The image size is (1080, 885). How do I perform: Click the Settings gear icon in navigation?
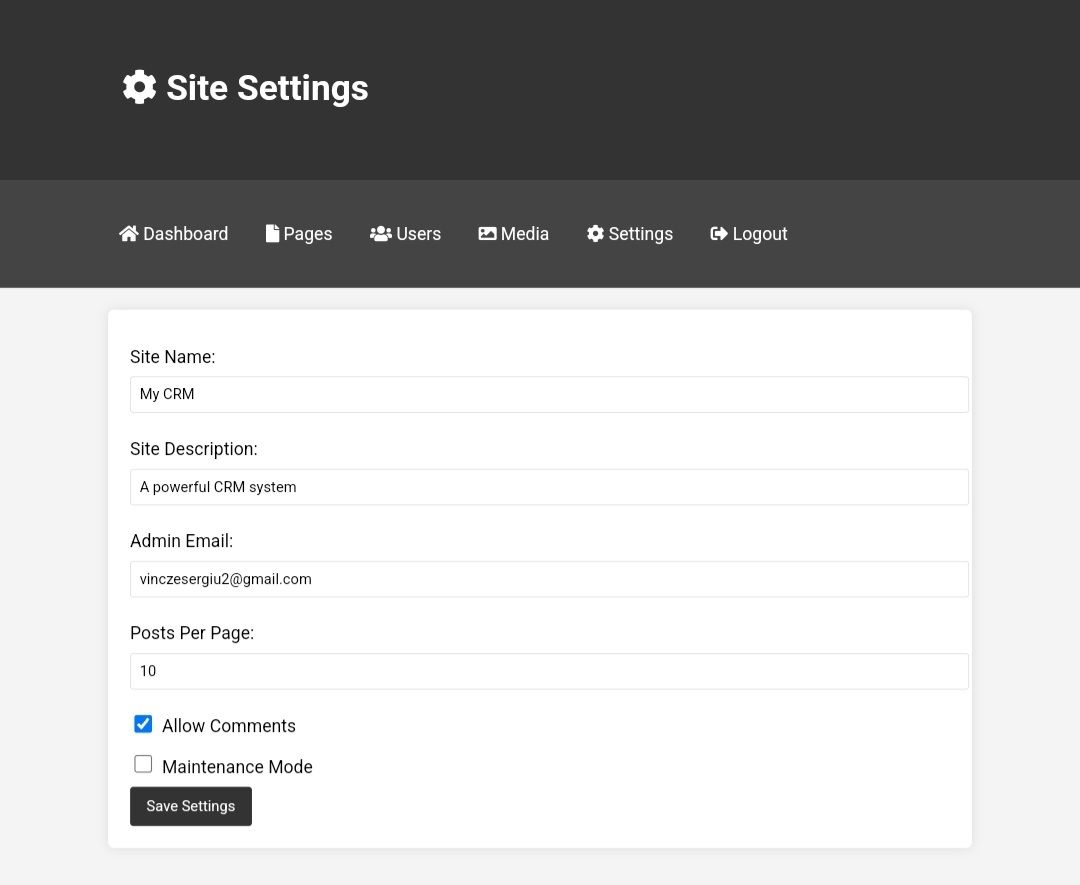(595, 233)
